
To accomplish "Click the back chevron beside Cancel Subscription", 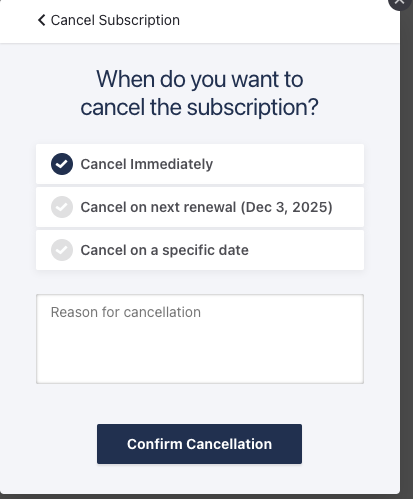I will 42,20.
